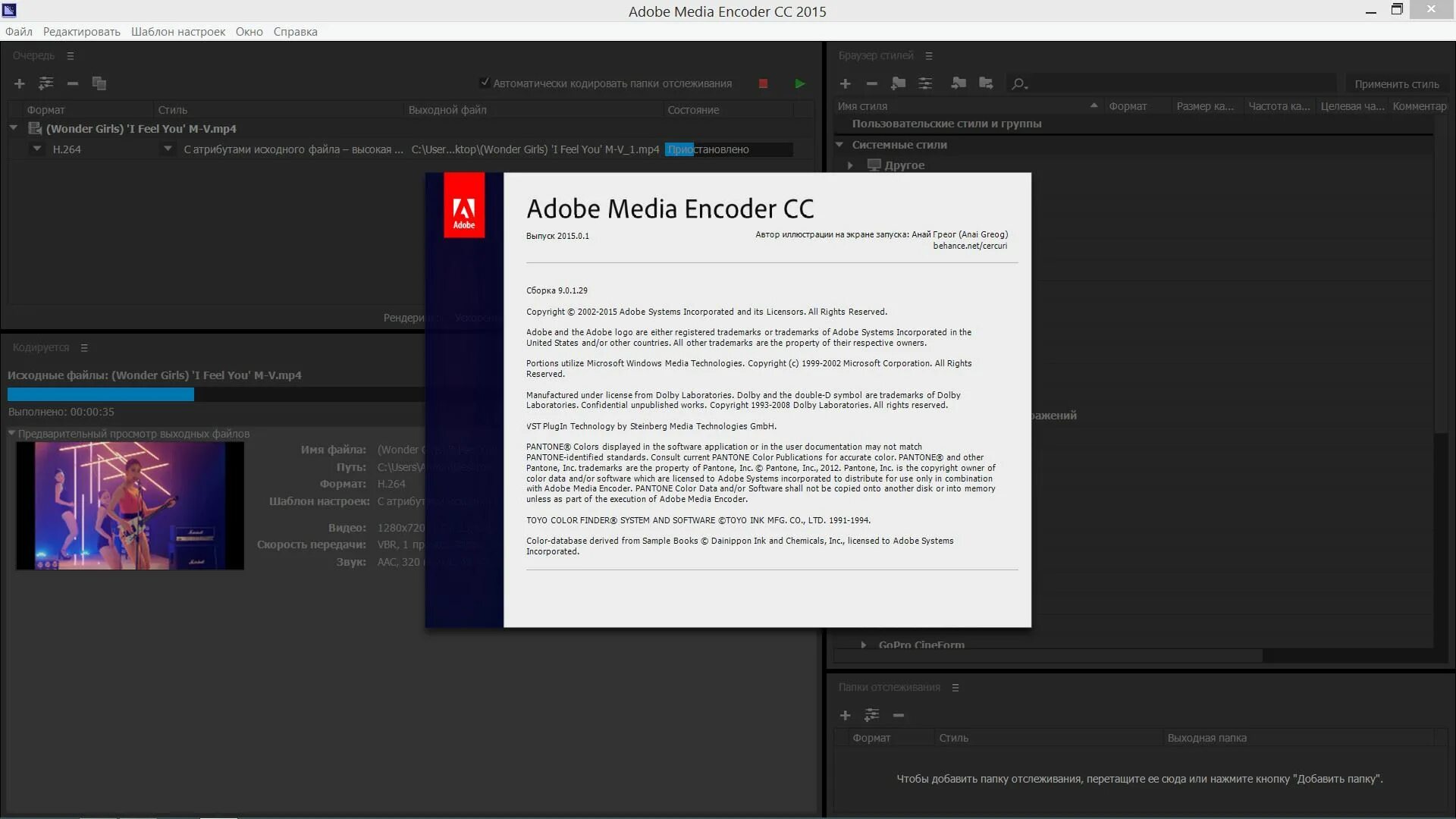The width and height of the screenshot is (1456, 819).
Task: Click Add Watch Folder plus icon
Action: point(845,715)
